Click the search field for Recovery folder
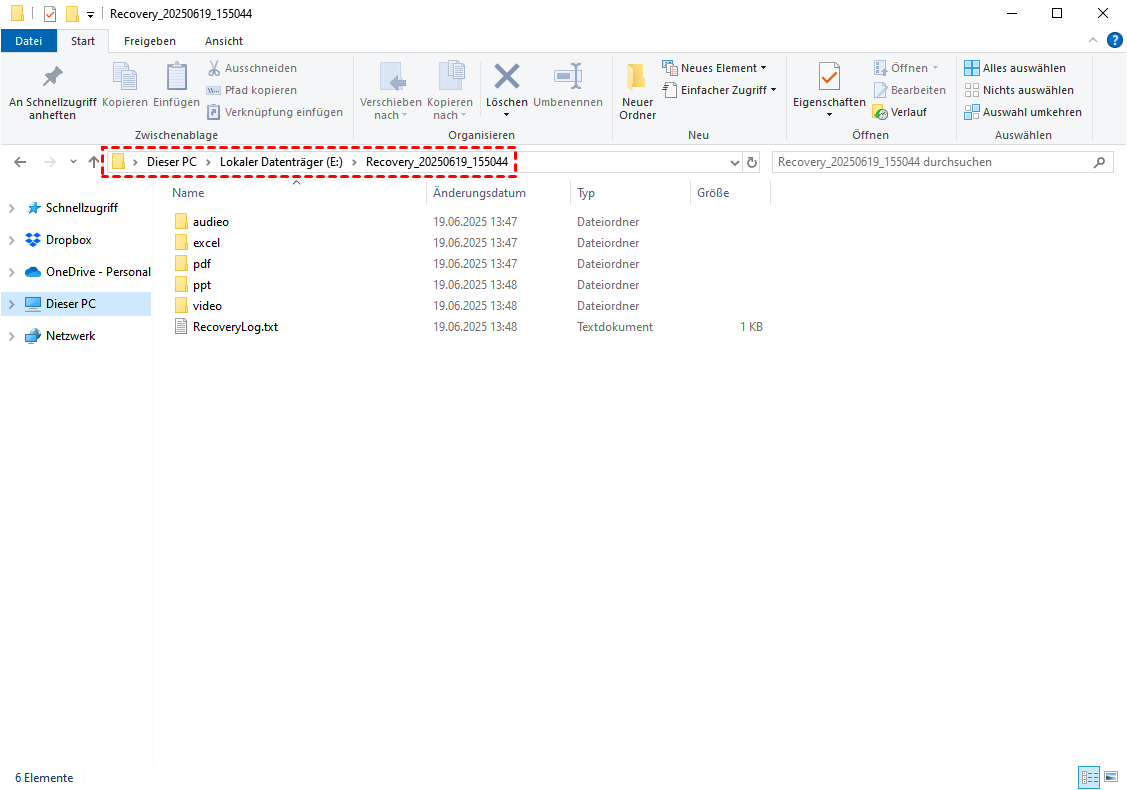This screenshot has height=790, width=1127. [930, 162]
